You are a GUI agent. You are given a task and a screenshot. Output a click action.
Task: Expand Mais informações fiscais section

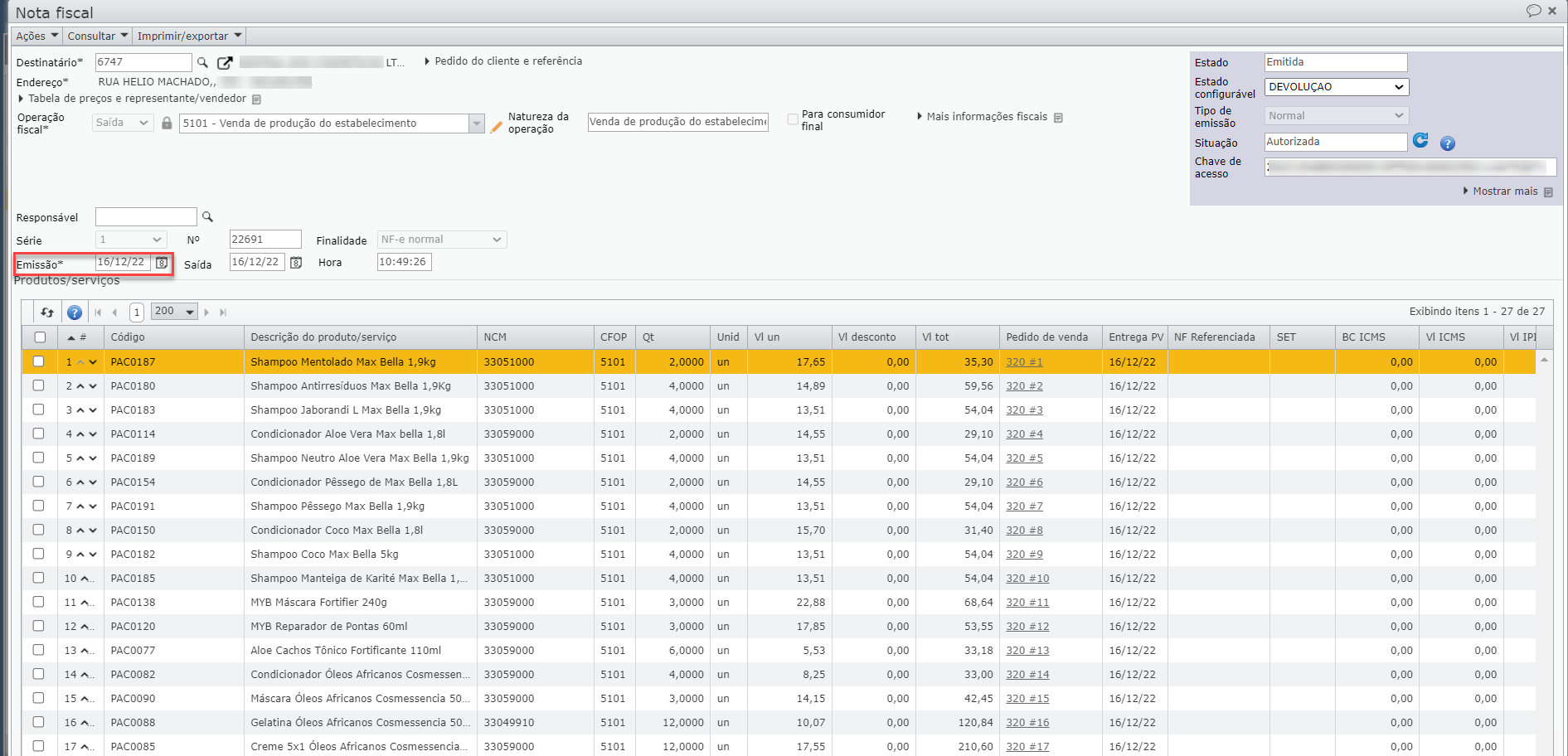click(986, 117)
